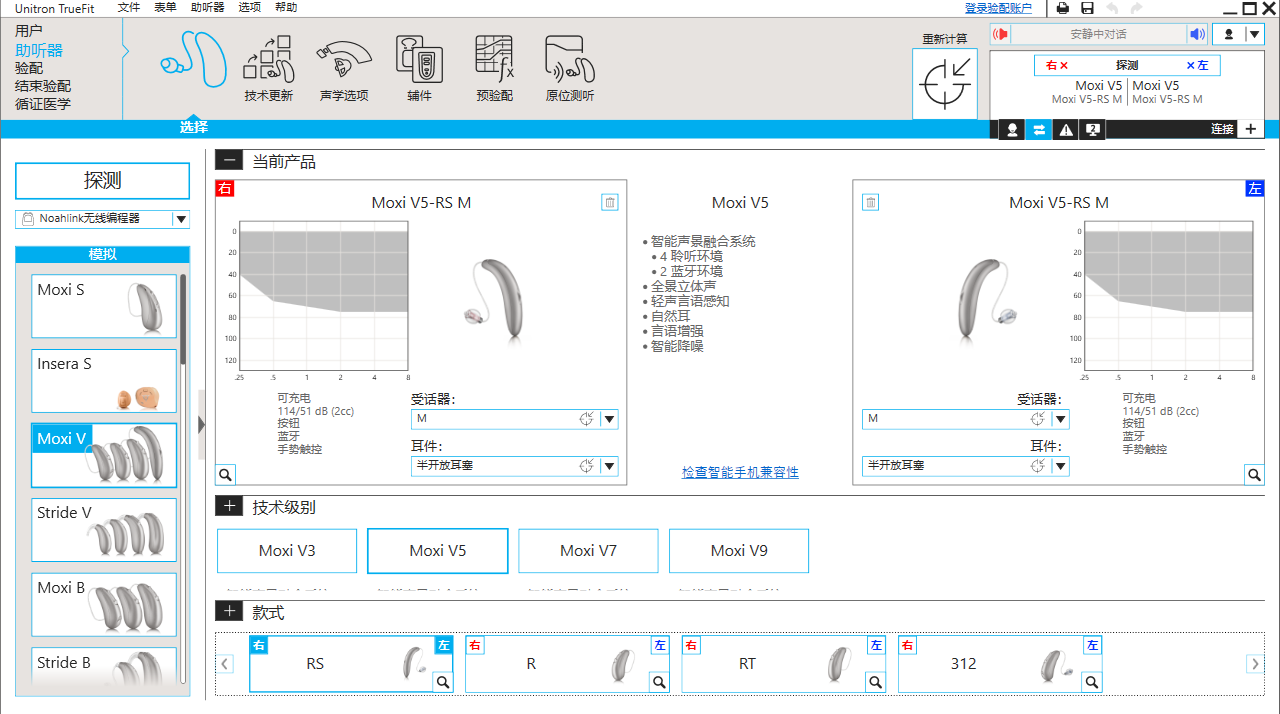Select the selected Moxi V family card
1280x714 pixels.
pyautogui.click(x=104, y=456)
